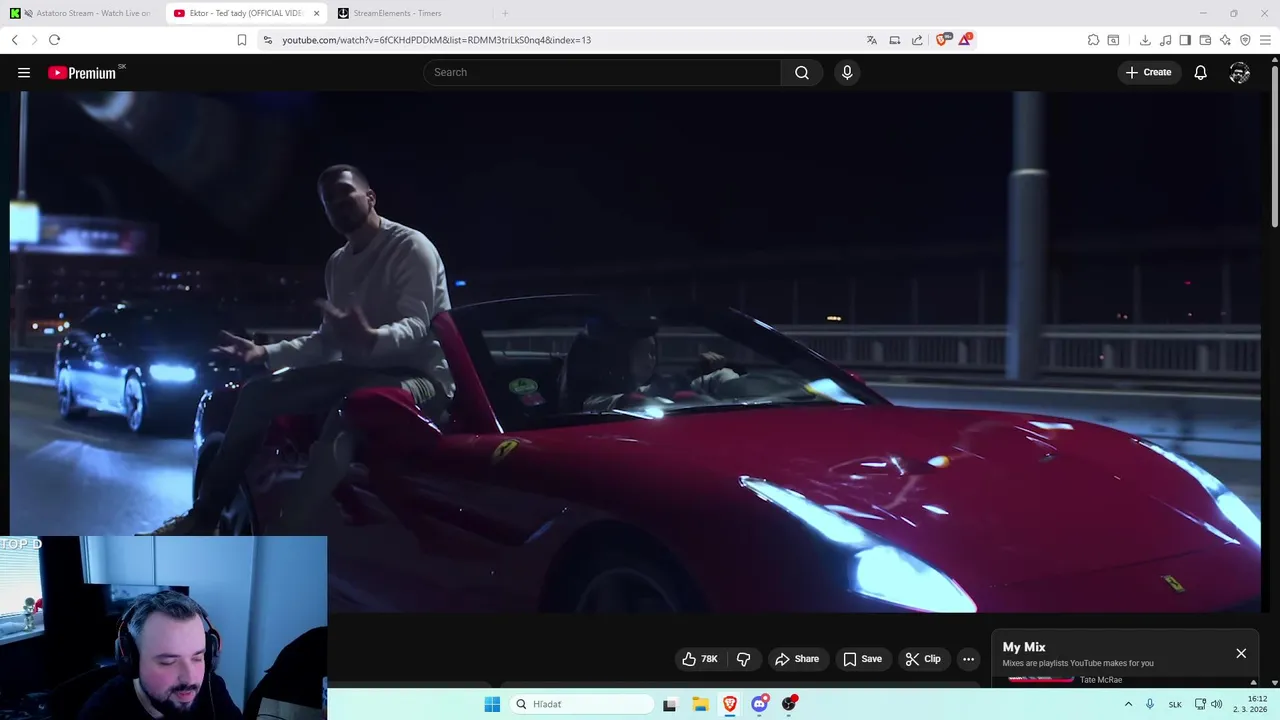Open the volume tray icon
The height and width of the screenshot is (720, 1280).
click(1217, 704)
